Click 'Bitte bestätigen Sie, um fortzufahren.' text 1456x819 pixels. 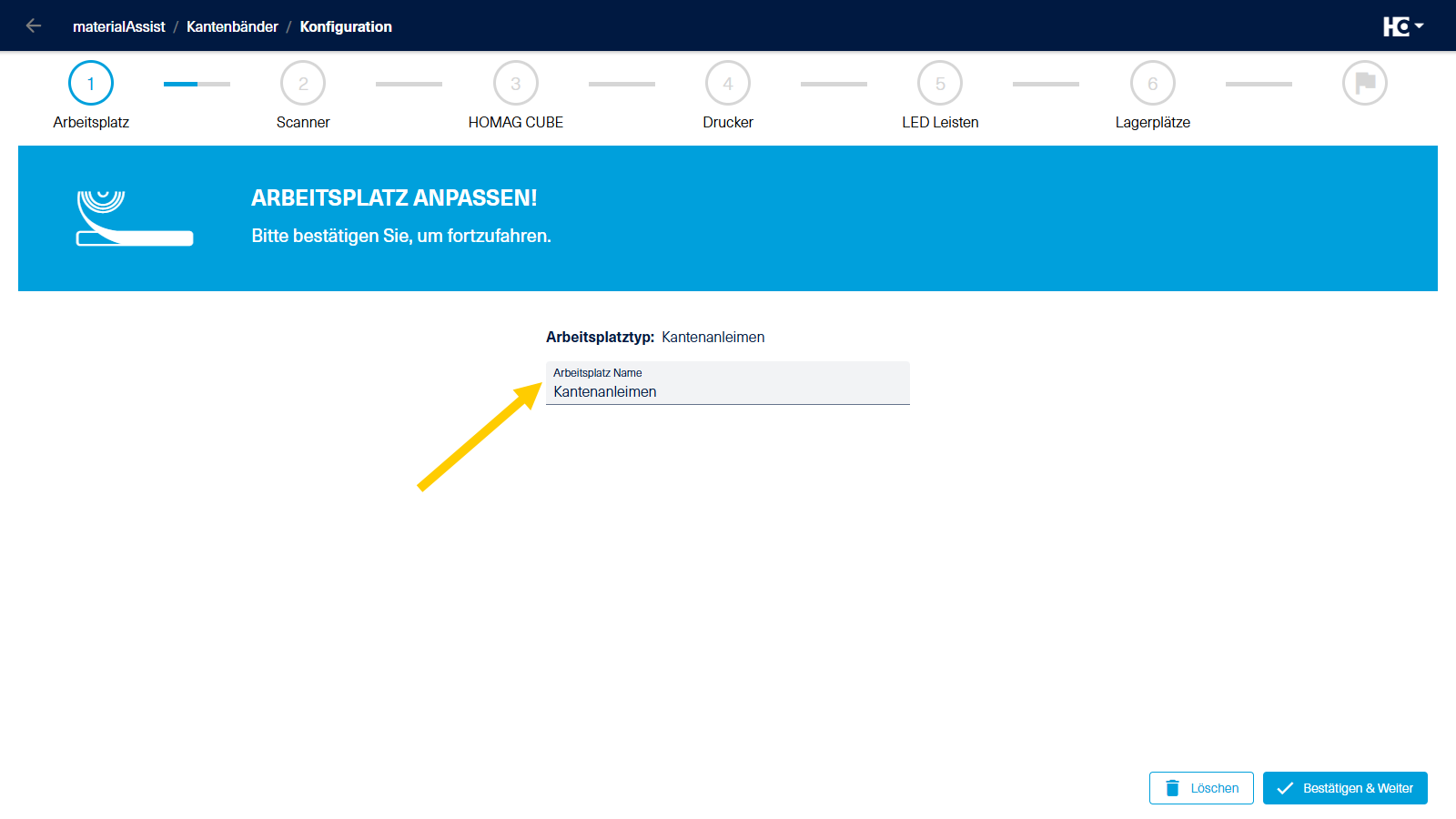pos(401,236)
